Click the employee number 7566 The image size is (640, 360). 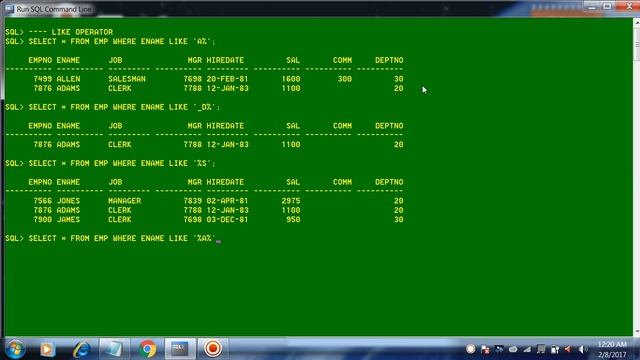coord(43,201)
